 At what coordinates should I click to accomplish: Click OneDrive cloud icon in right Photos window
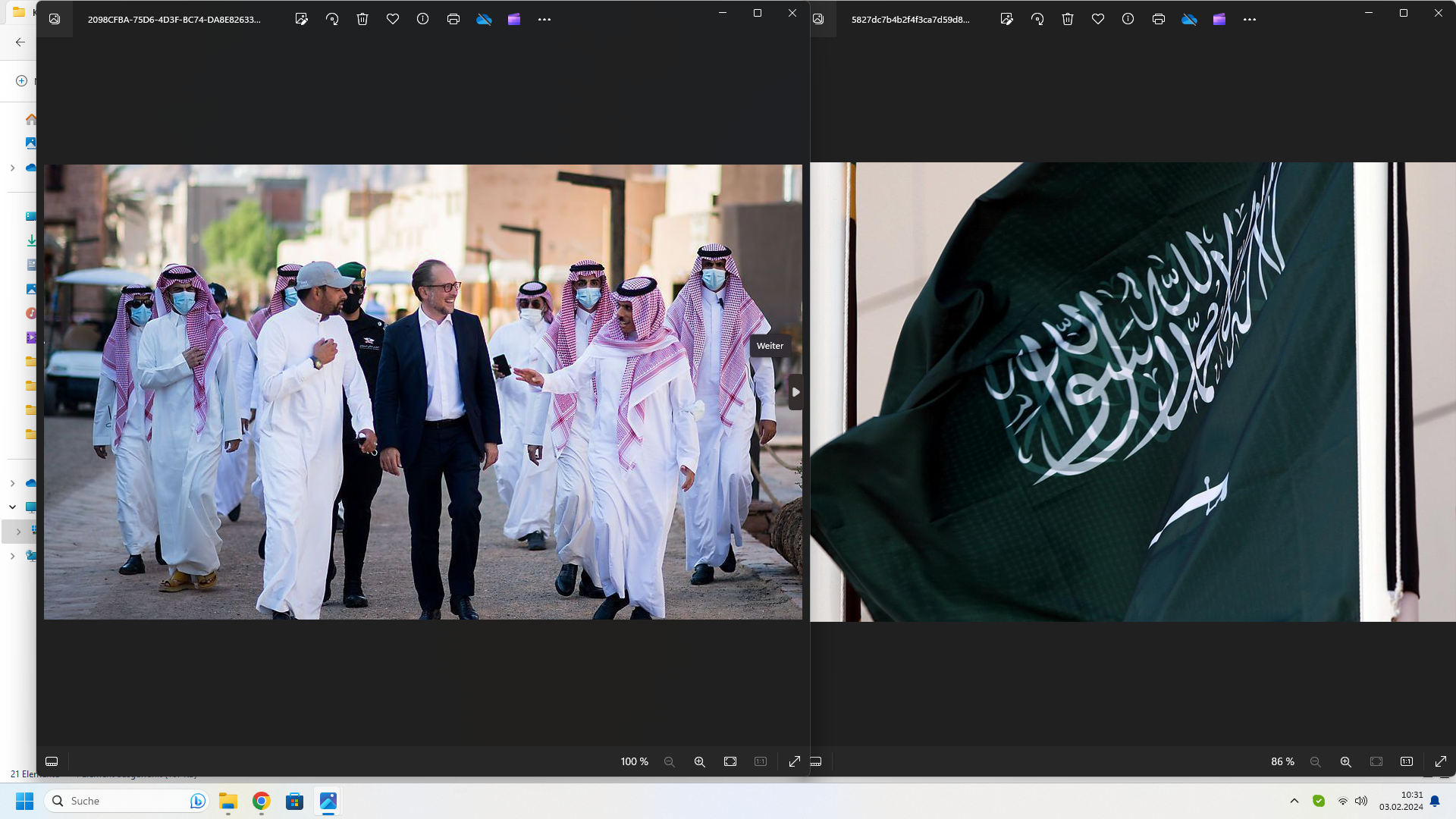click(1189, 19)
